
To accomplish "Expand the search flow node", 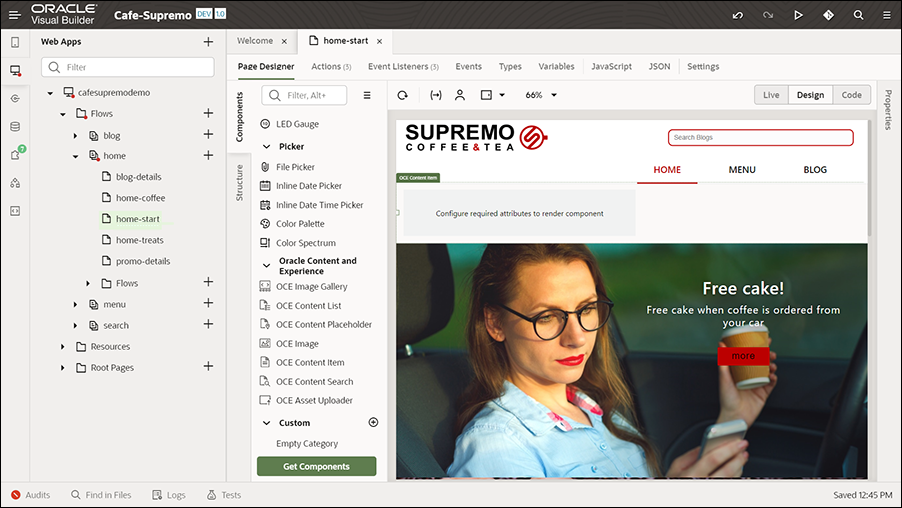I will pyautogui.click(x=75, y=326).
